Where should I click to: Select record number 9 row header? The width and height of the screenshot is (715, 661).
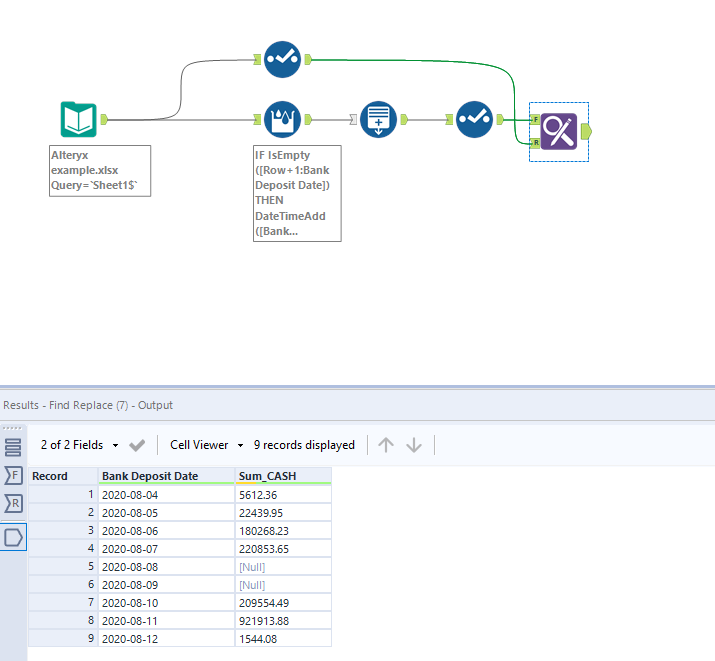(x=63, y=639)
